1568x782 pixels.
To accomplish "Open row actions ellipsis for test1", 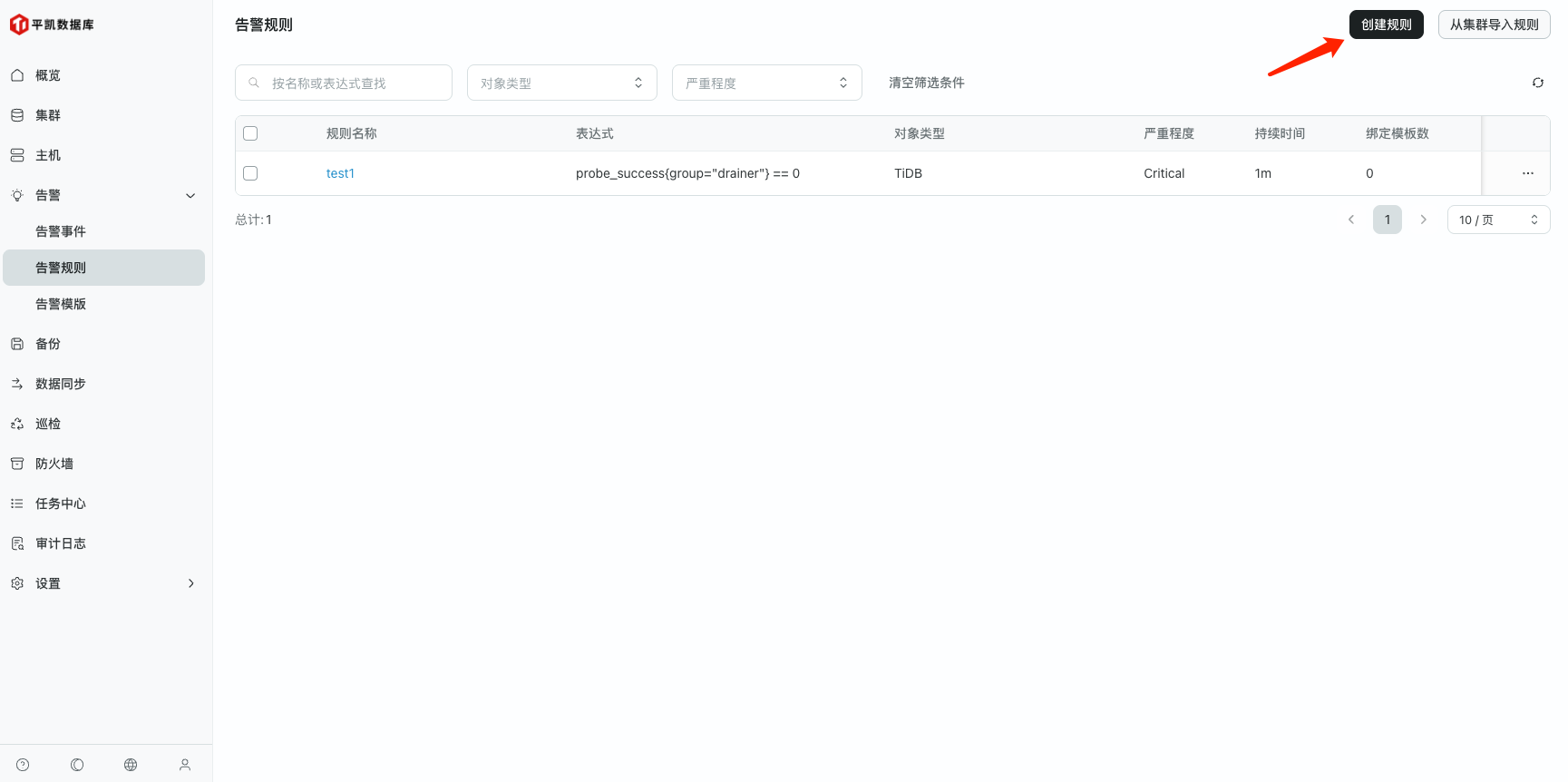I will [1527, 173].
